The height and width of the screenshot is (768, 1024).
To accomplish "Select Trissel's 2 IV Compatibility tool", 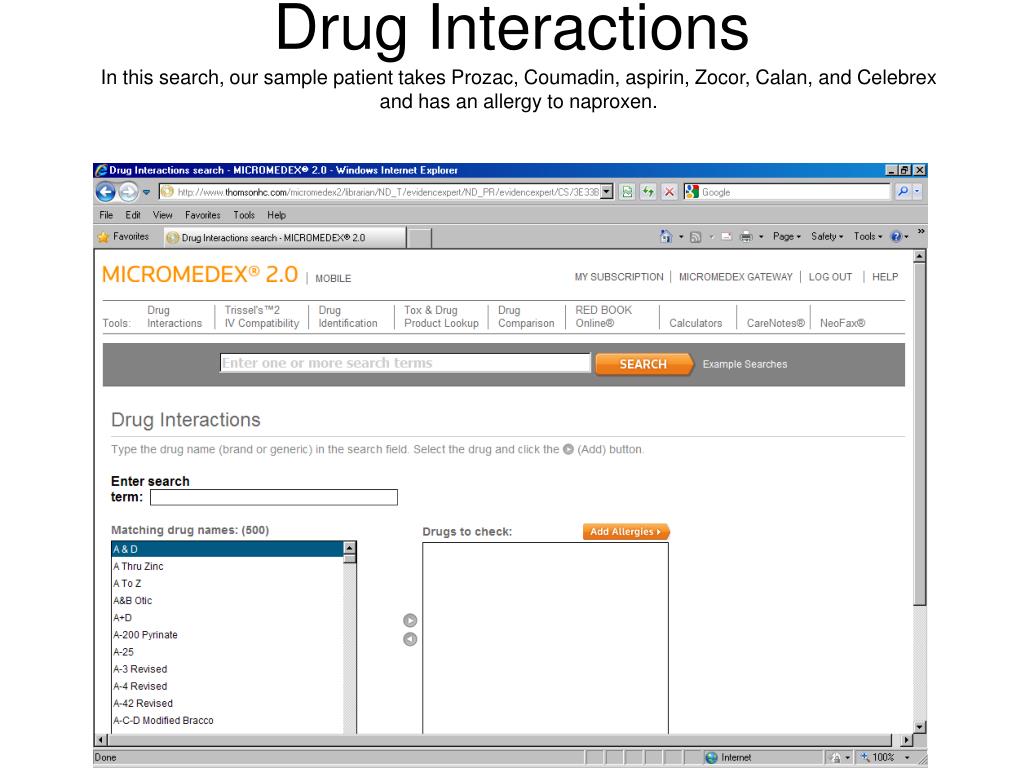I will (x=262, y=317).
